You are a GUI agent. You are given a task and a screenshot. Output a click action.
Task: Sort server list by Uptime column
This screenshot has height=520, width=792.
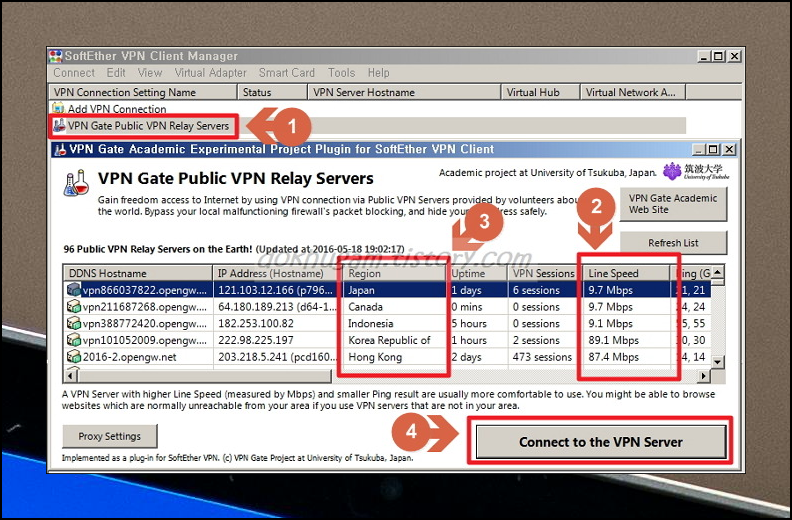pos(477,273)
